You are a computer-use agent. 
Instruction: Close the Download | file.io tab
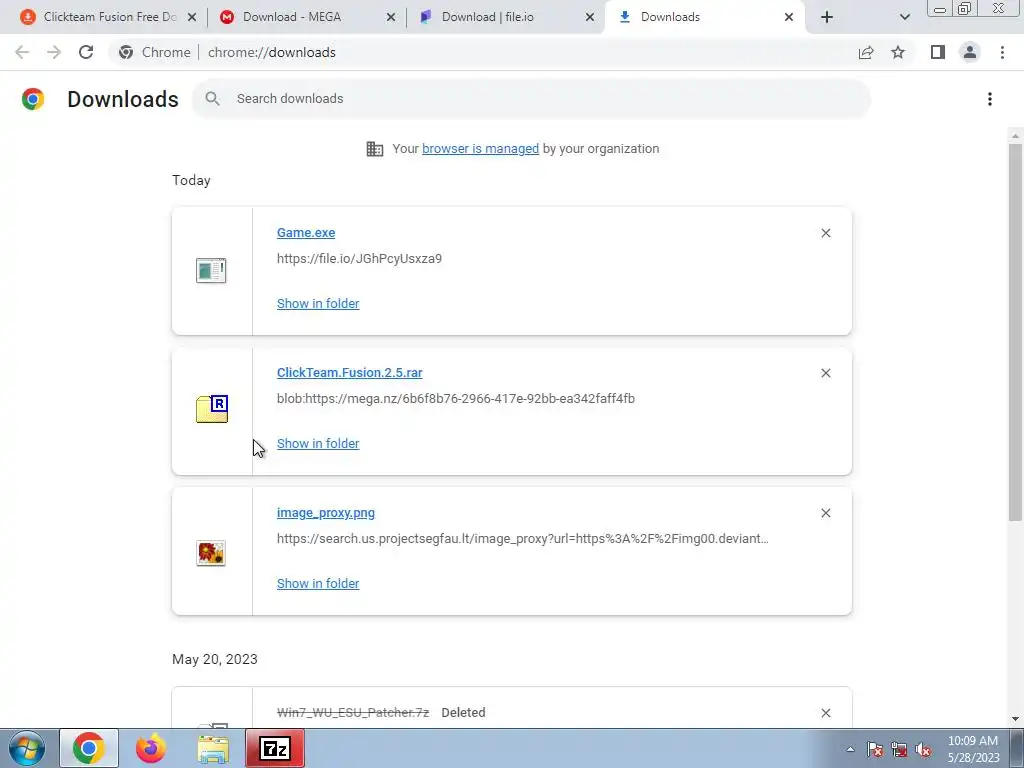click(x=590, y=18)
